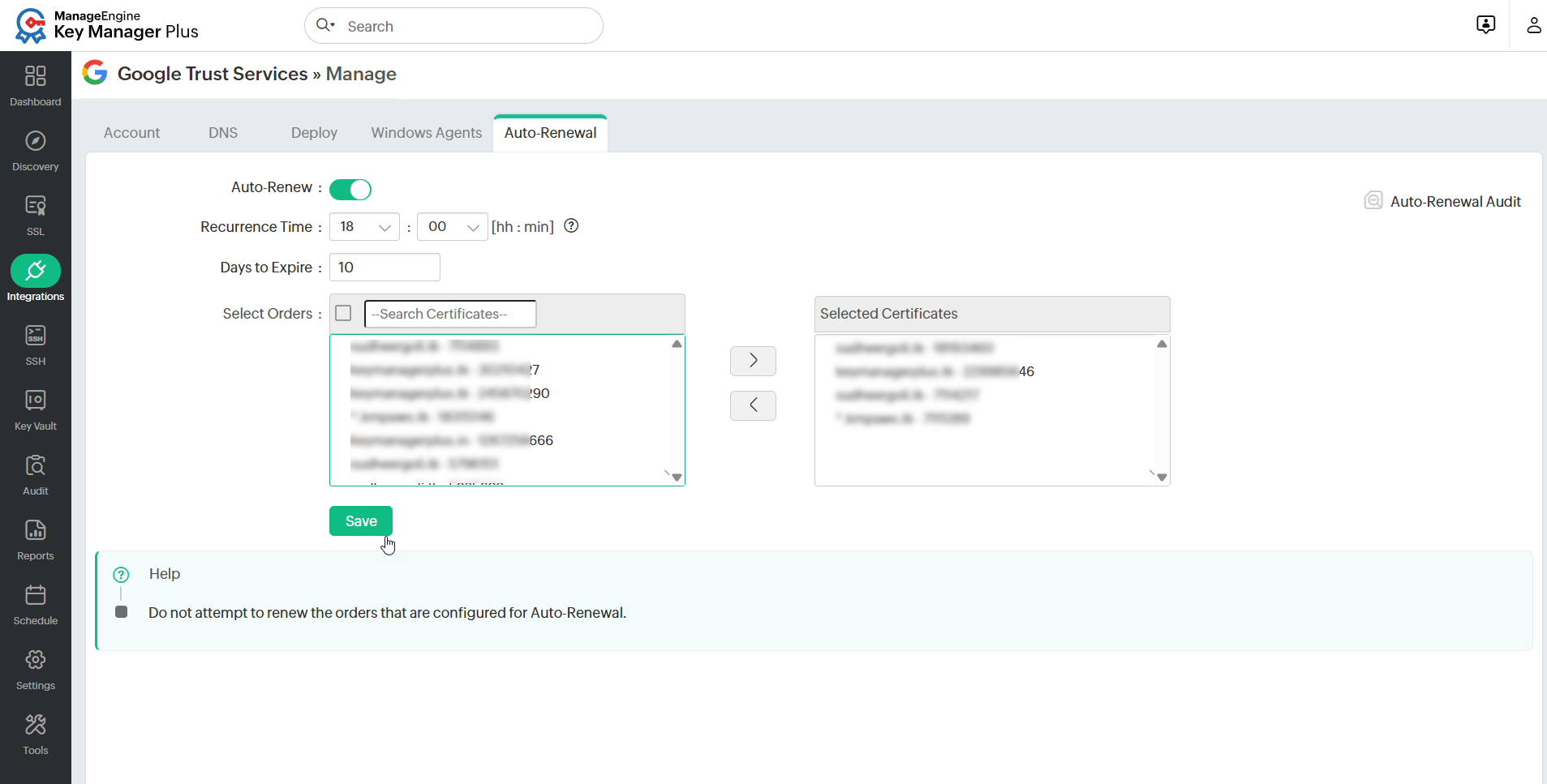The image size is (1547, 784).
Task: Click the Days to Expire field
Action: click(385, 268)
